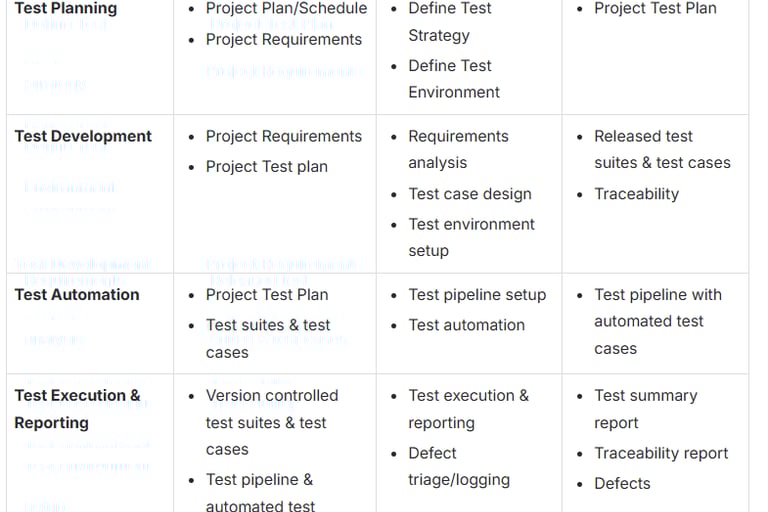Select the Requirements analysis bullet item
The height and width of the screenshot is (512, 768).
pos(458,149)
